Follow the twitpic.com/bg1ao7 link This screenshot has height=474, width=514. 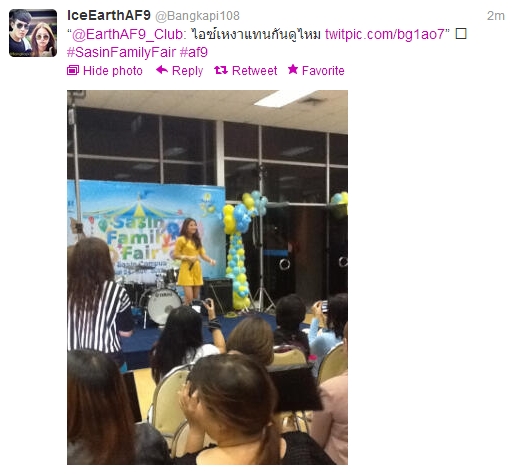tap(385, 34)
